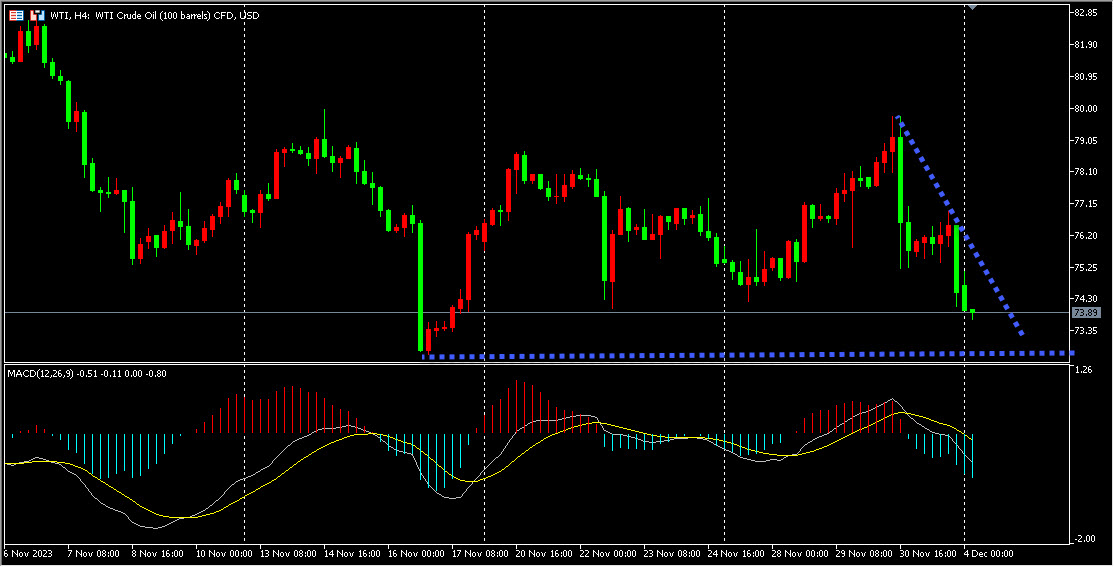Click the '14 Nov 16:00' time label
The image size is (1114, 567).
click(352, 554)
